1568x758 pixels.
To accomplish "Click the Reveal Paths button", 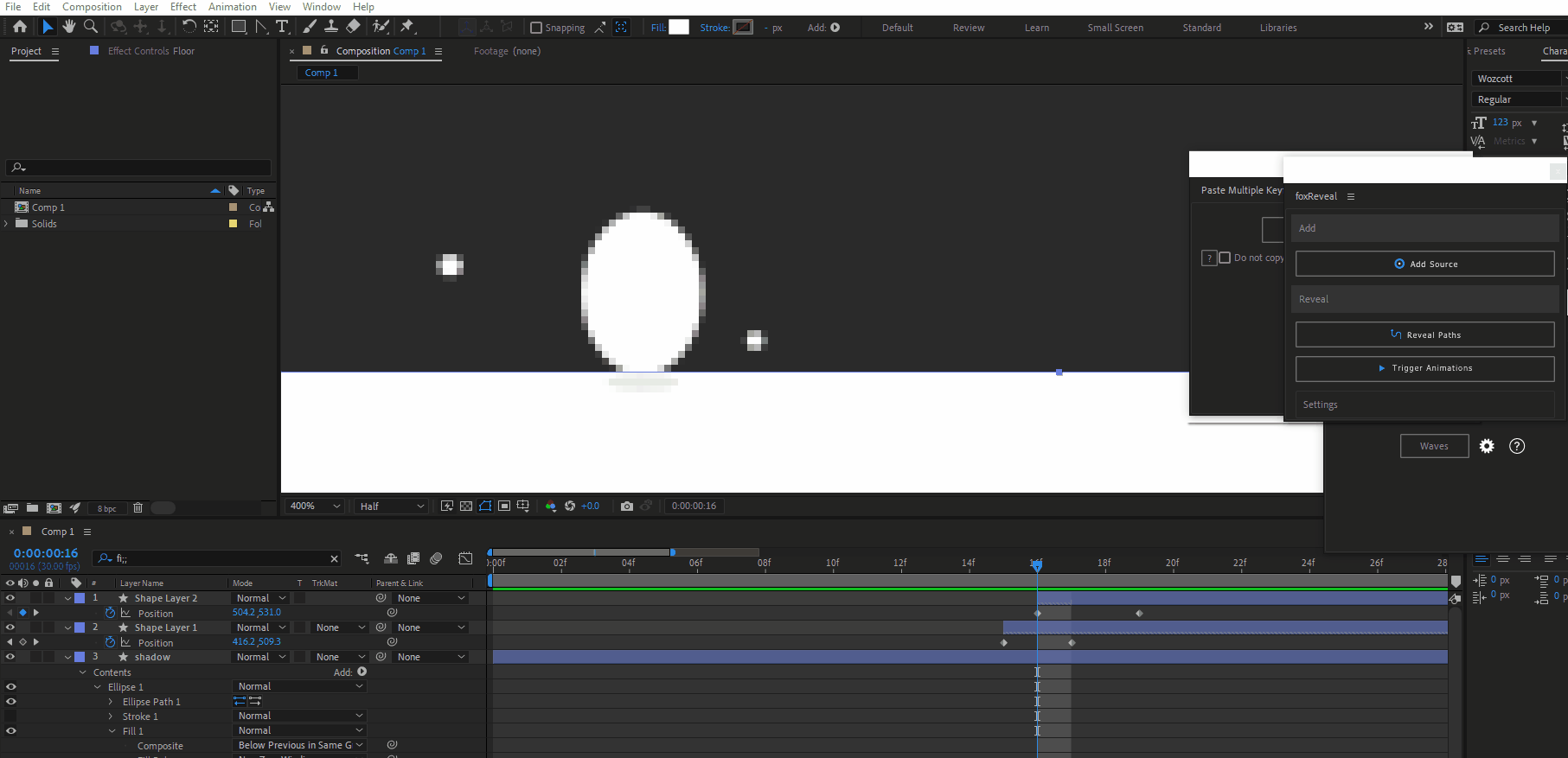I will pos(1424,334).
